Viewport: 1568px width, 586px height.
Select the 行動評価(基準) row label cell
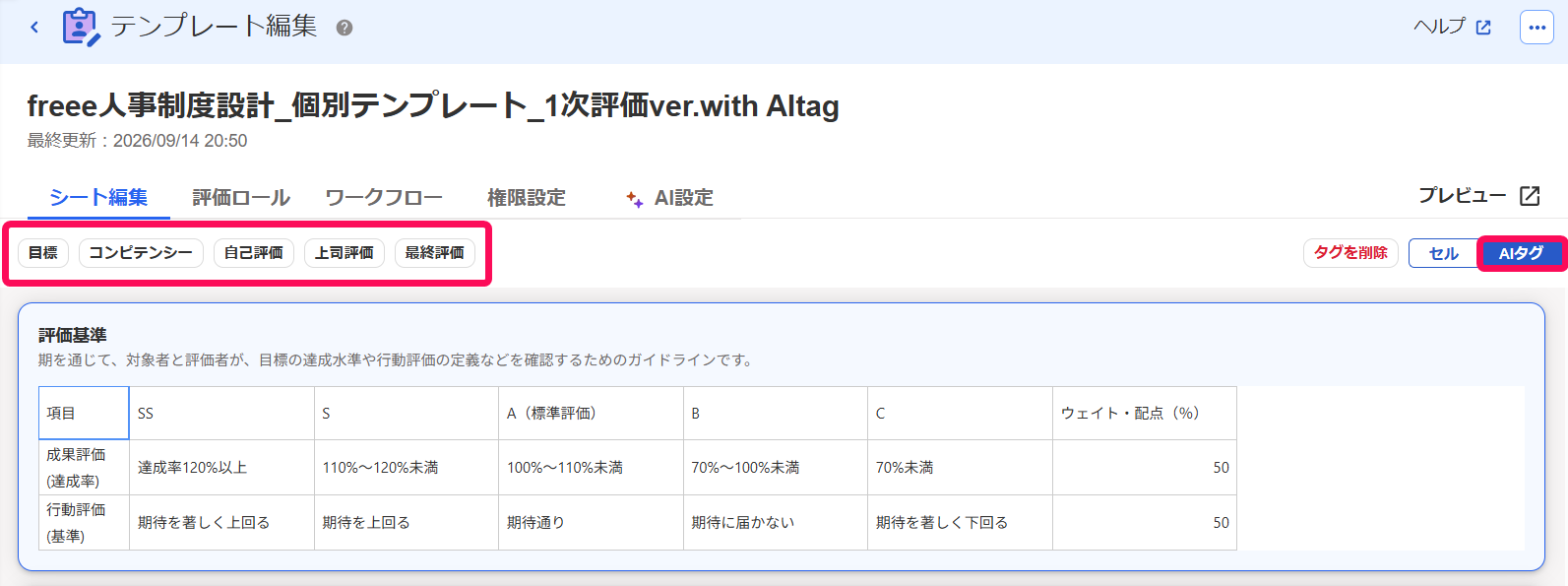[x=84, y=523]
